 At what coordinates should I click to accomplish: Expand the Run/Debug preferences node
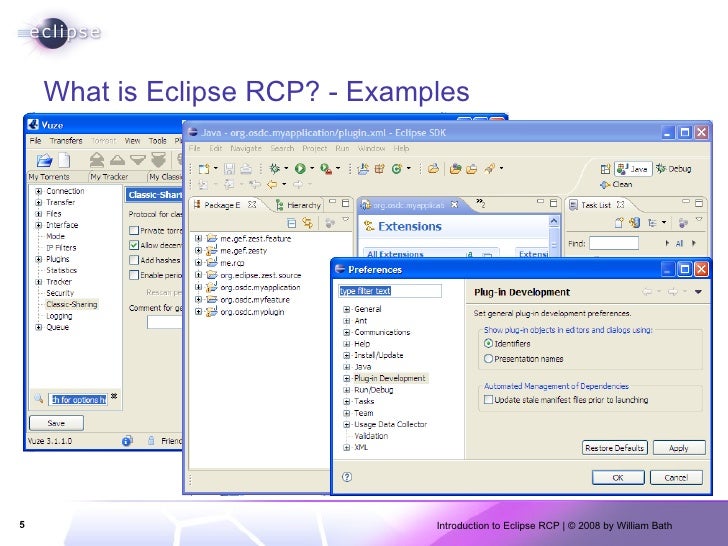[346, 390]
